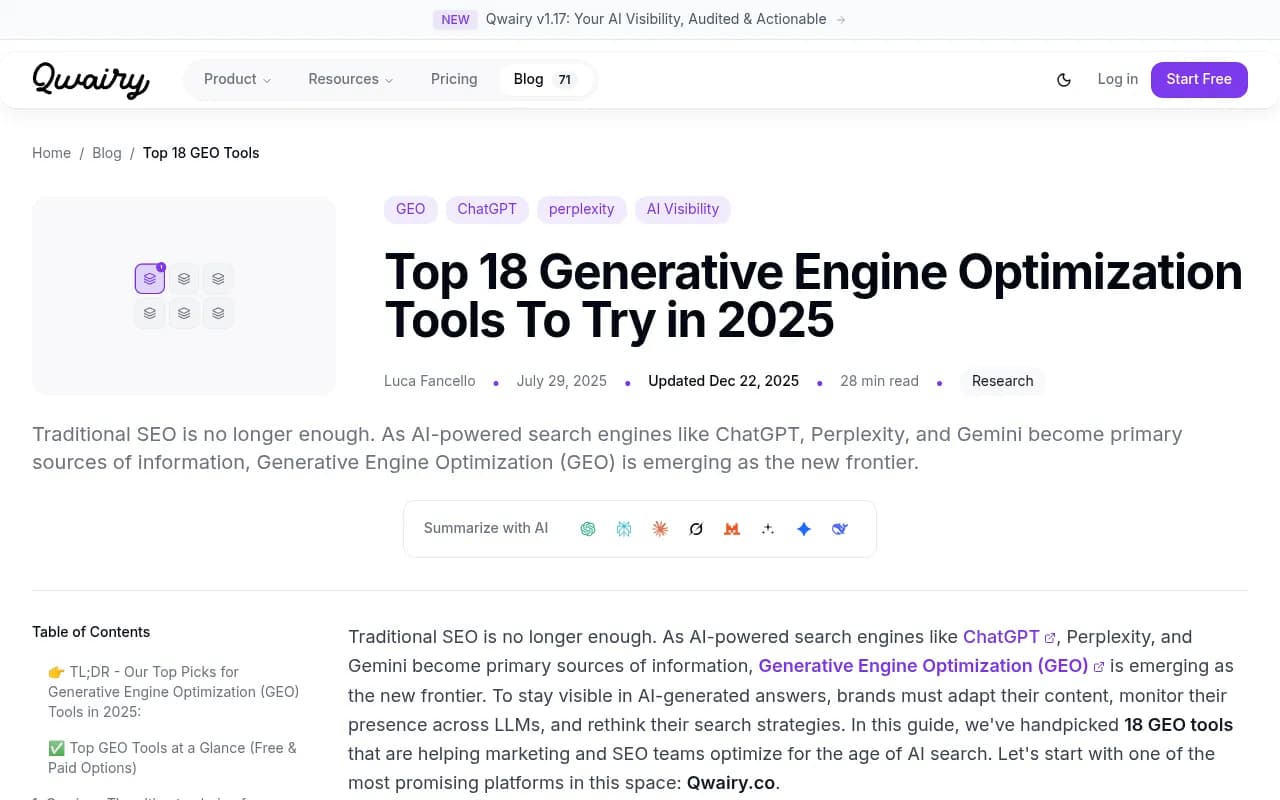The height and width of the screenshot is (800, 1280).
Task: Summarize with DeepSeek whale icon
Action: tap(840, 529)
